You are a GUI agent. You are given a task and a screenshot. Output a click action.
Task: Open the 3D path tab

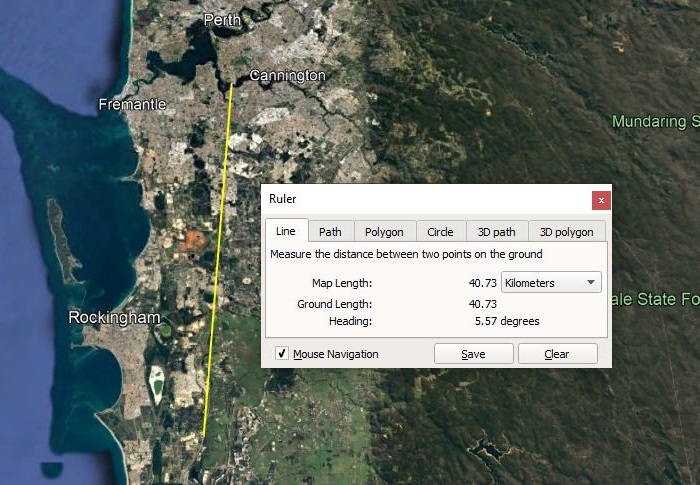pyautogui.click(x=496, y=232)
